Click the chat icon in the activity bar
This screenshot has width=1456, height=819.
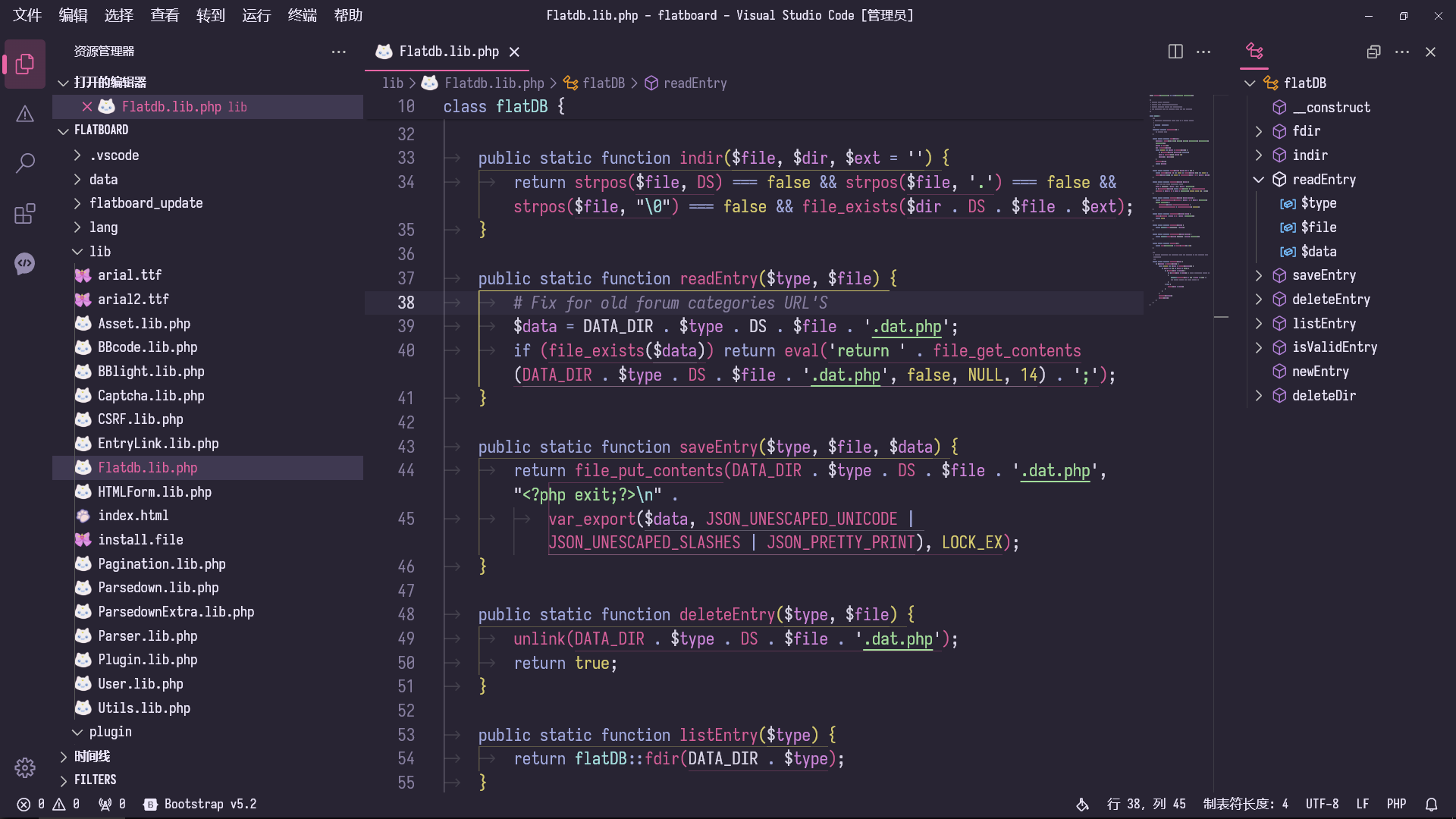point(25,264)
